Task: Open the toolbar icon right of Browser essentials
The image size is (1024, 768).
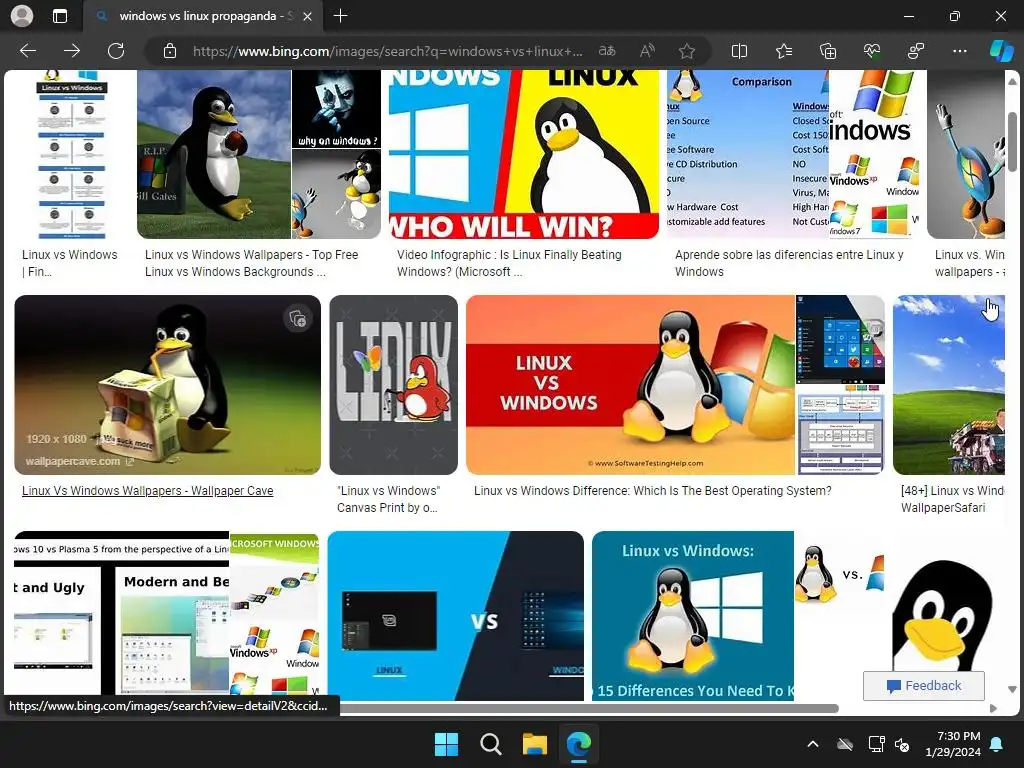Action: tap(916, 51)
